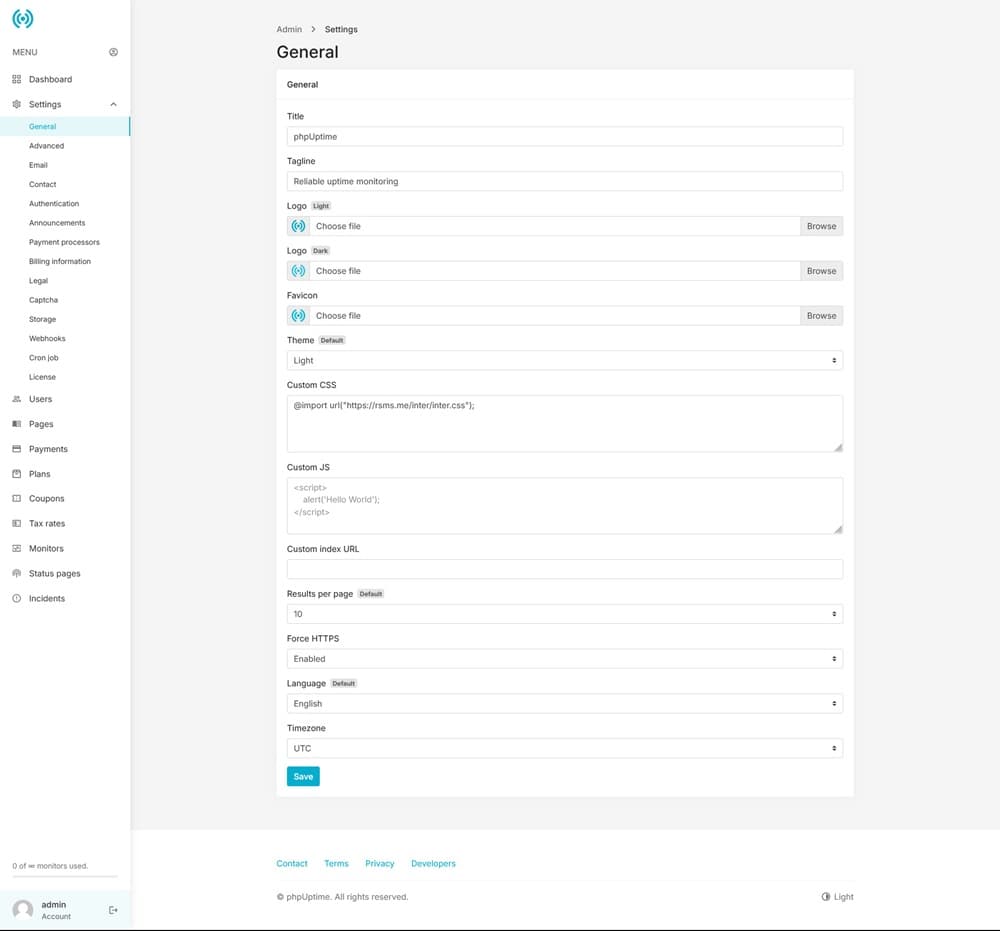Click the Payments card icon
Image resolution: width=1000 pixels, height=931 pixels.
[17, 449]
